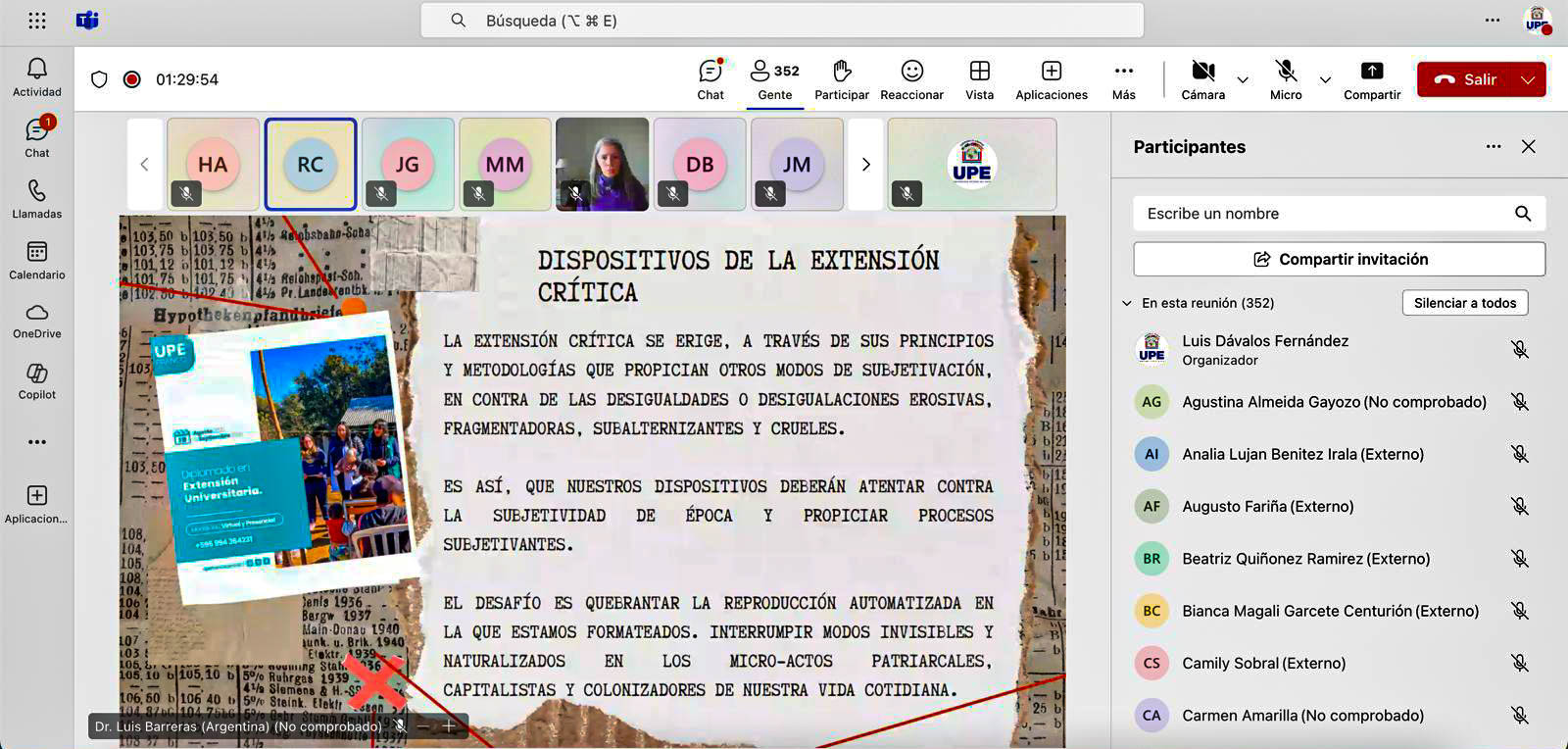1568x749 pixels.
Task: Zoom out shared content minus button
Action: click(x=423, y=726)
